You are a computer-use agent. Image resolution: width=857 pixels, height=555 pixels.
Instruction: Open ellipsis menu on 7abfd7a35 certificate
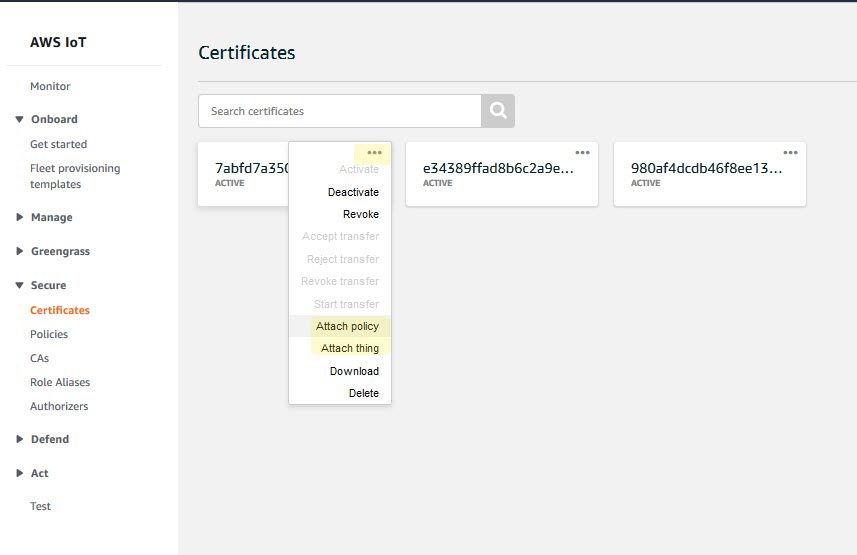click(x=374, y=153)
